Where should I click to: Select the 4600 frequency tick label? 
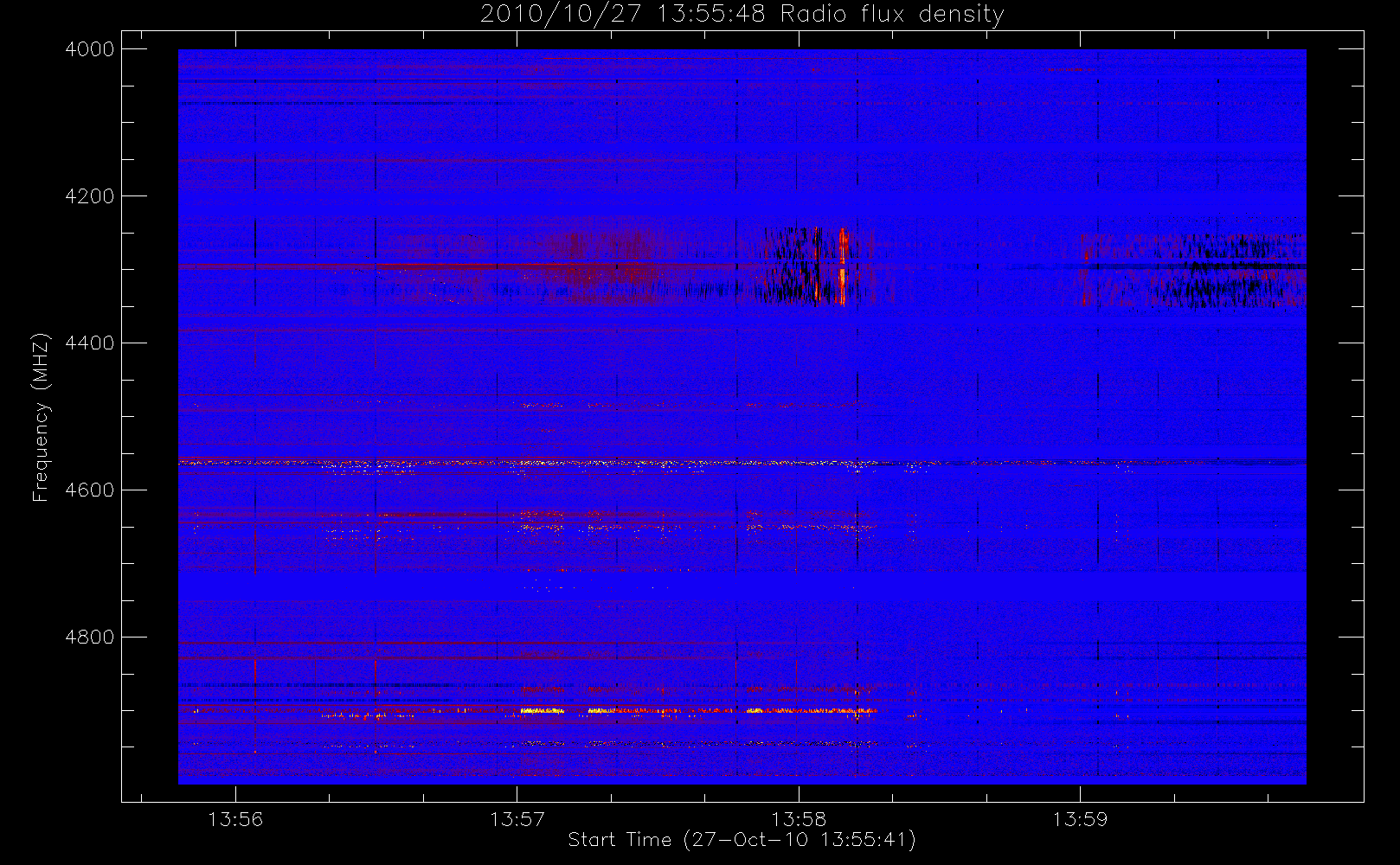(x=90, y=490)
